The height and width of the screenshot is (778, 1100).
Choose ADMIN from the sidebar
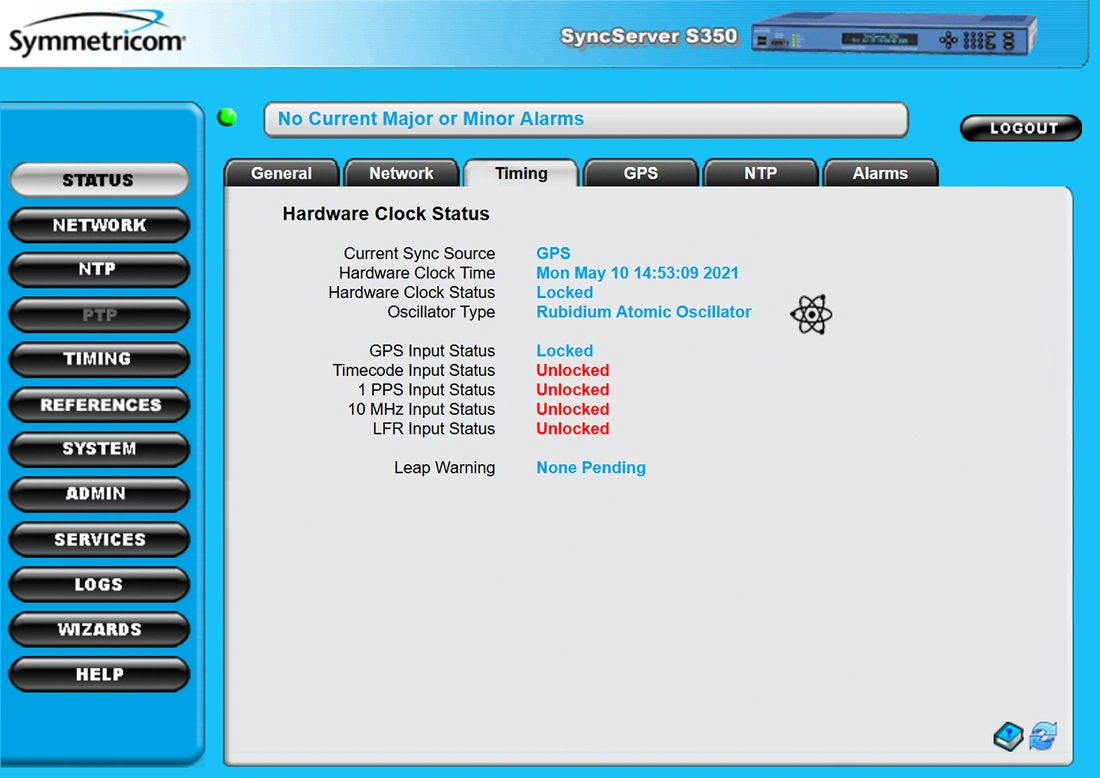tap(99, 494)
